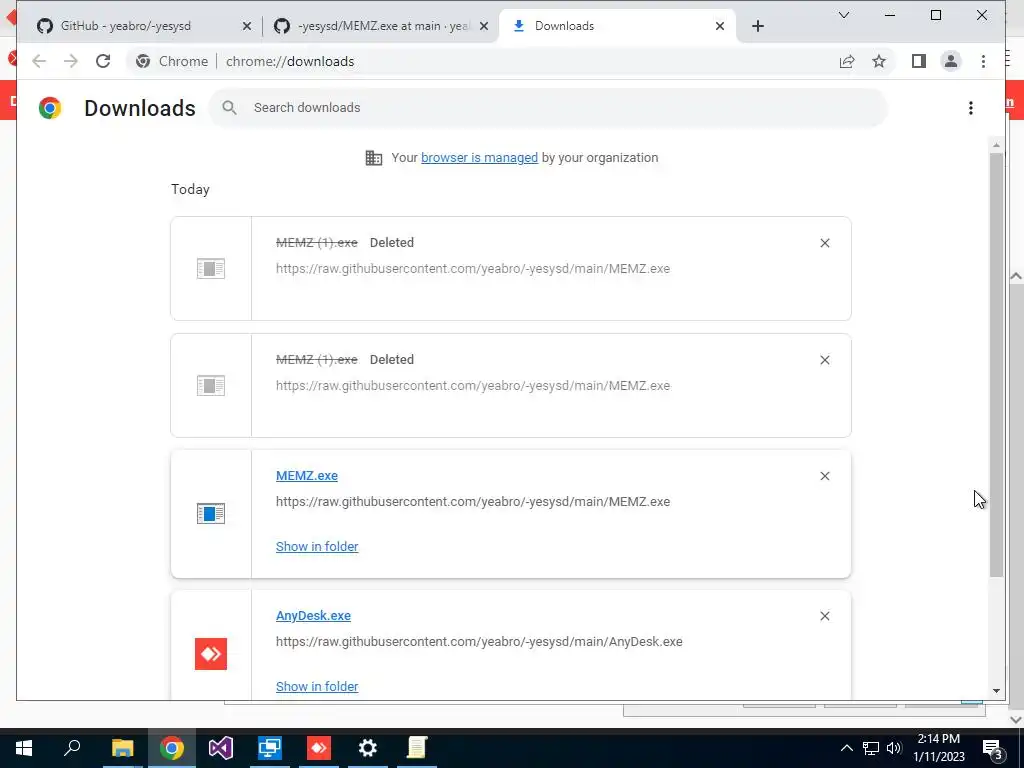The height and width of the screenshot is (768, 1024).
Task: Click the Search downloads field
Action: click(x=548, y=108)
